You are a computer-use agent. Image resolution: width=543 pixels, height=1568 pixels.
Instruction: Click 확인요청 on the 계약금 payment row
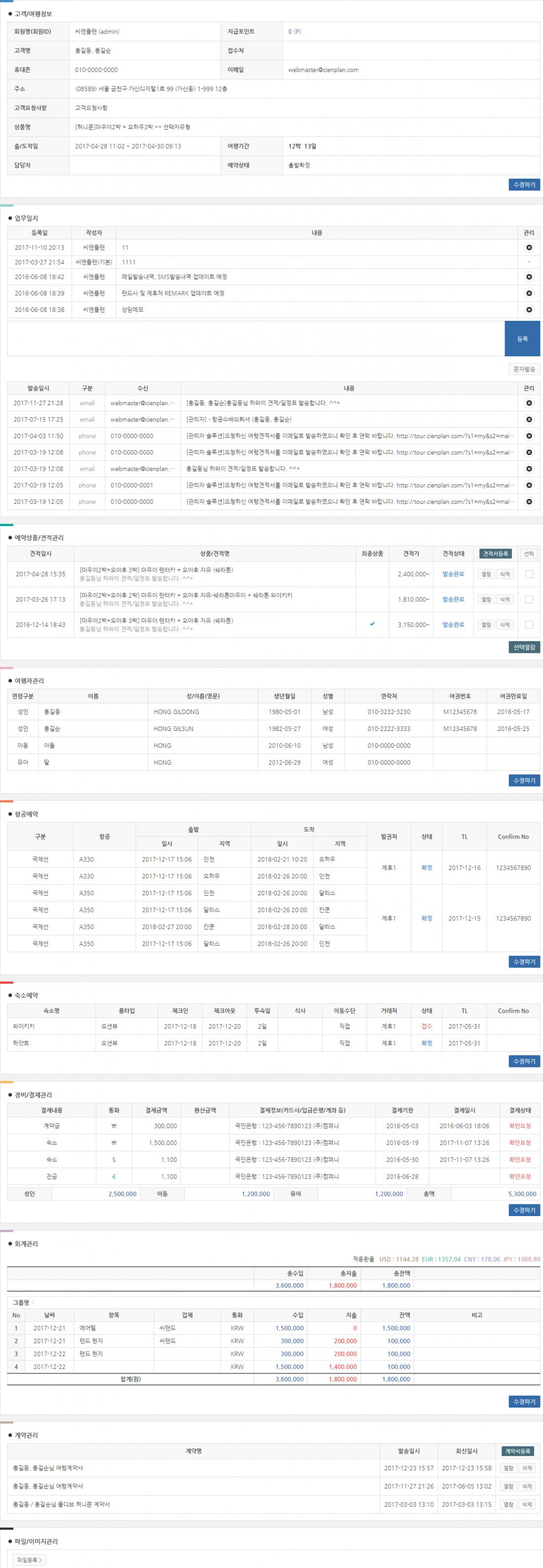[x=520, y=1126]
